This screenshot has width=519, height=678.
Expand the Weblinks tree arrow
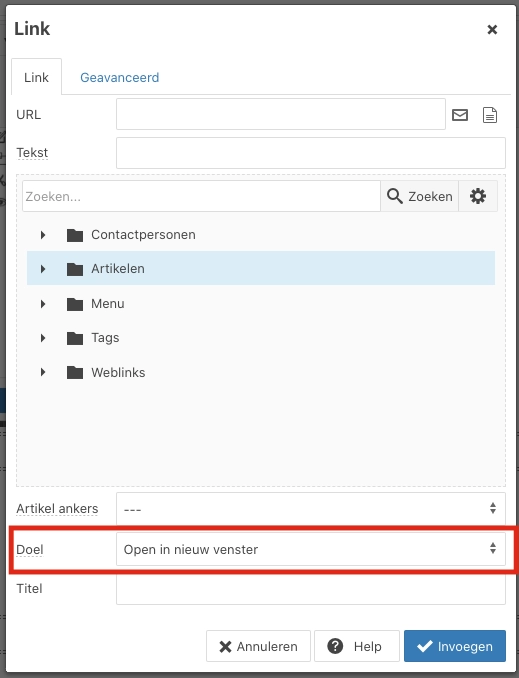click(43, 372)
